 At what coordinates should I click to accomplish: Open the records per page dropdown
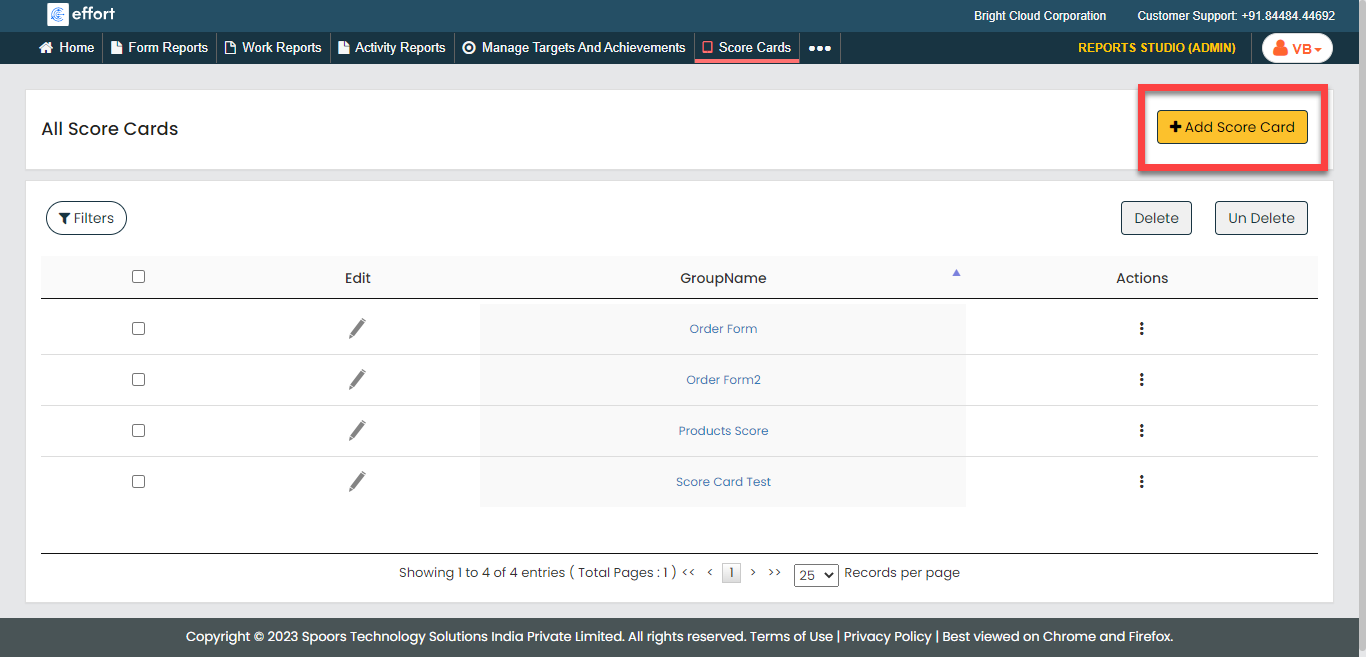pyautogui.click(x=815, y=575)
